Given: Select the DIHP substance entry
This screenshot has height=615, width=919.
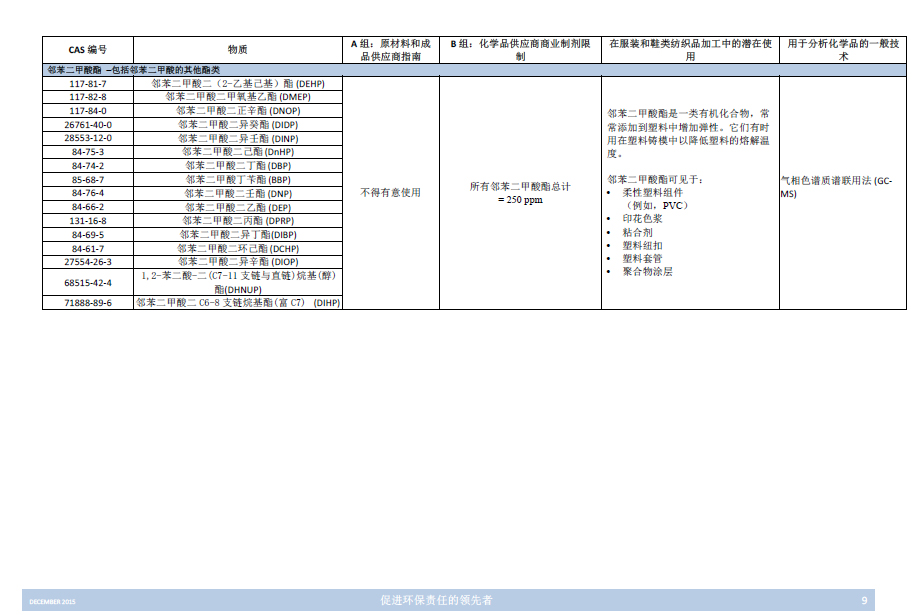Looking at the screenshot, I should (237, 302).
